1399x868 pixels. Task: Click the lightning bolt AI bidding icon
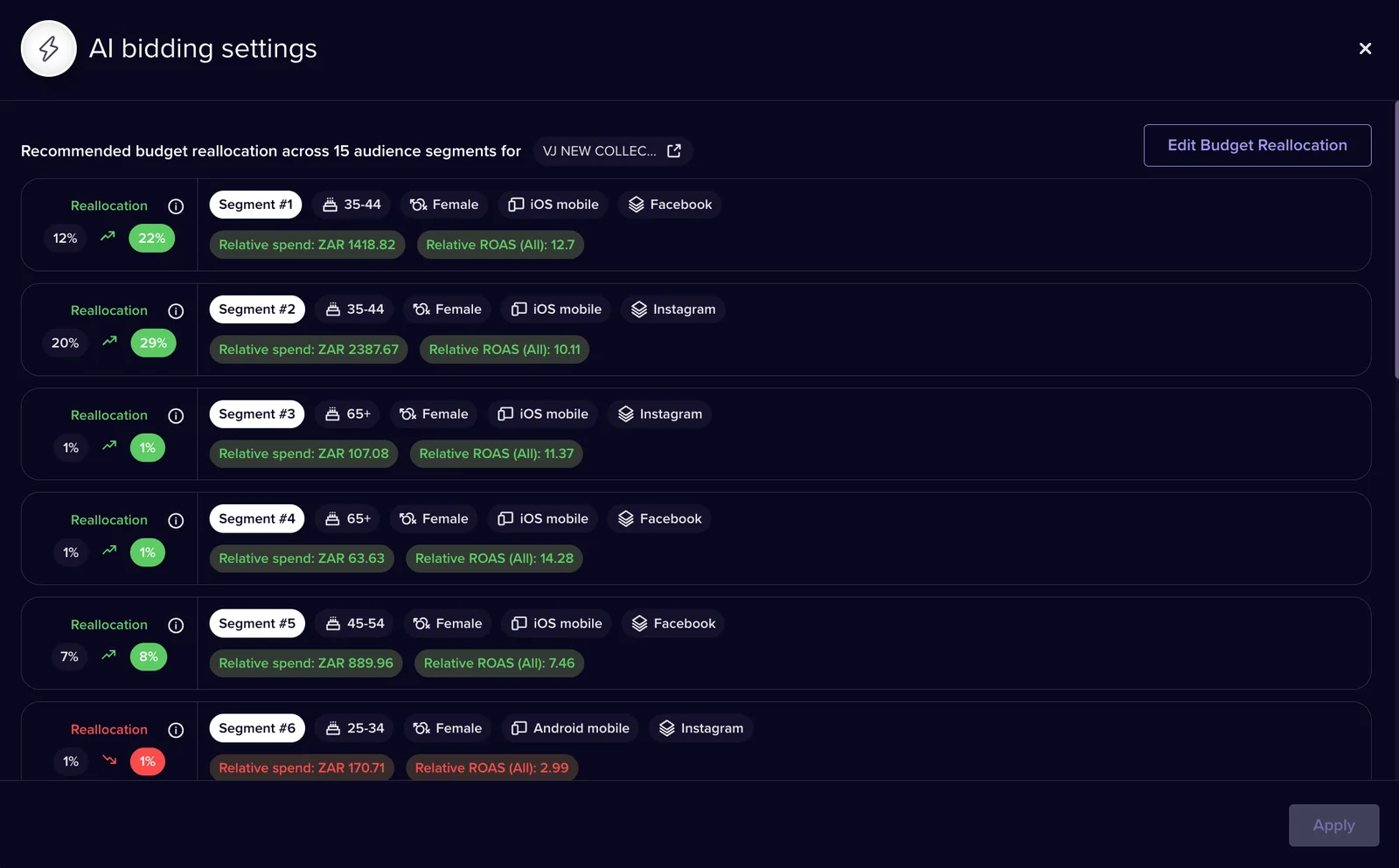49,49
